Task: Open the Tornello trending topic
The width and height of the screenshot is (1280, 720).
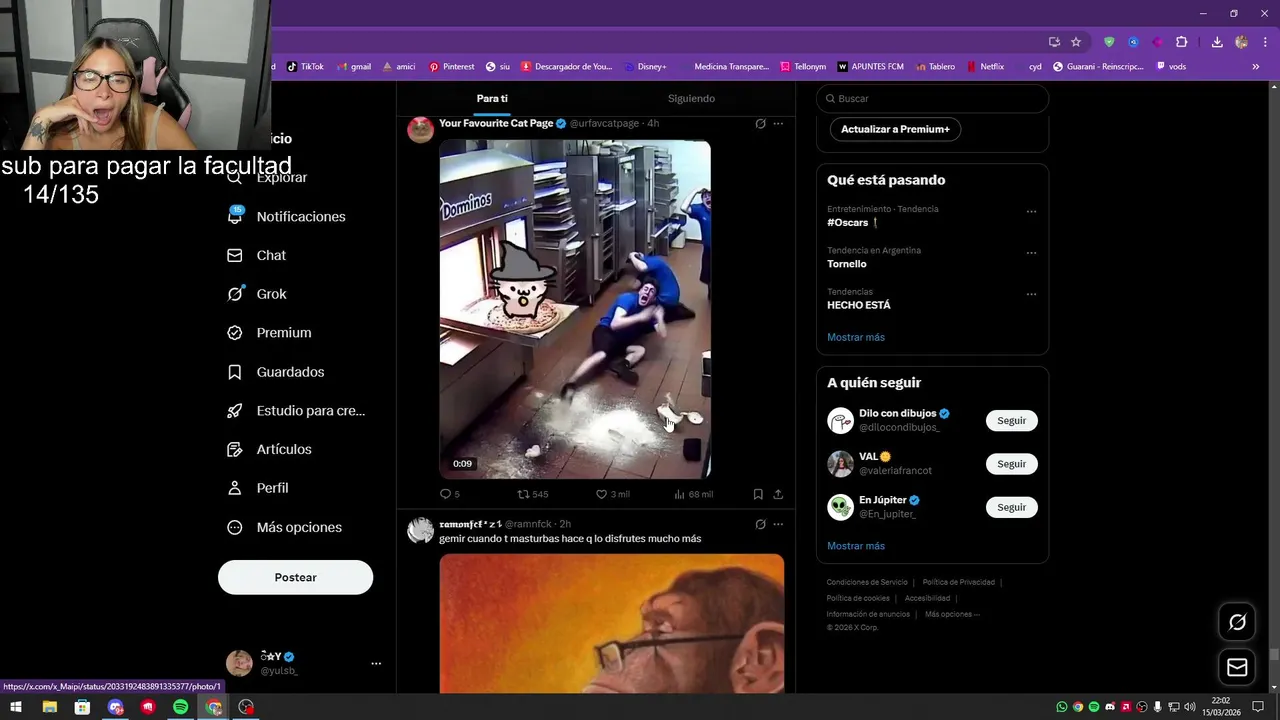Action: coord(847,264)
